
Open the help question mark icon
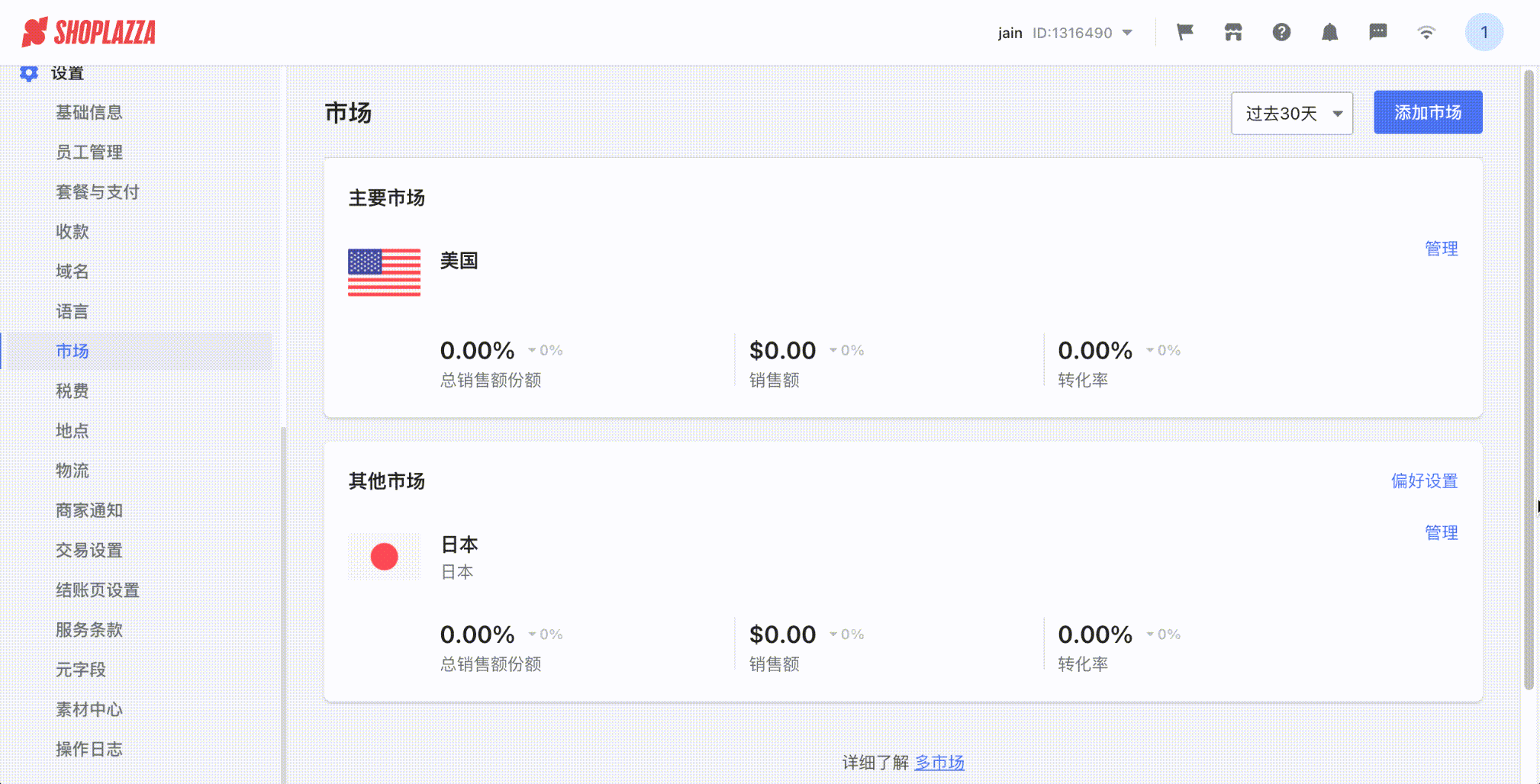pyautogui.click(x=1281, y=32)
